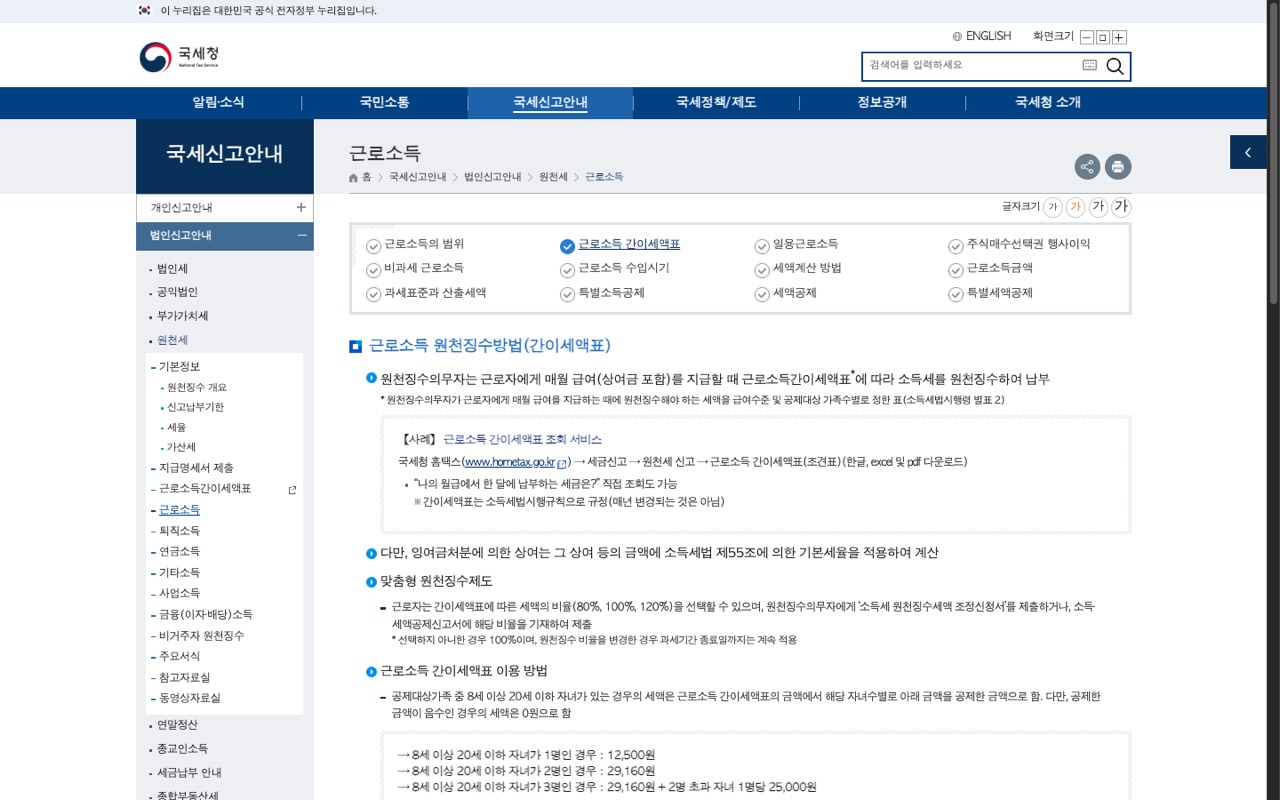
Task: Open 연말정산 in sidebar
Action: [177, 725]
